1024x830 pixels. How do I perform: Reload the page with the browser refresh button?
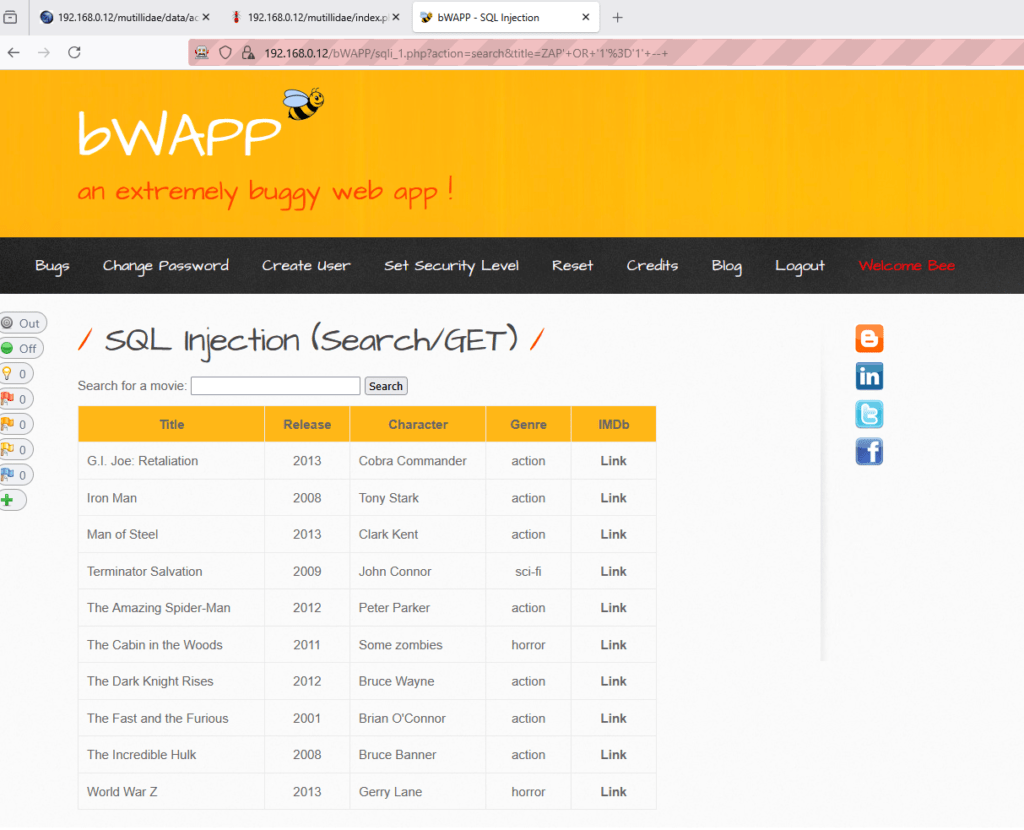(x=74, y=53)
